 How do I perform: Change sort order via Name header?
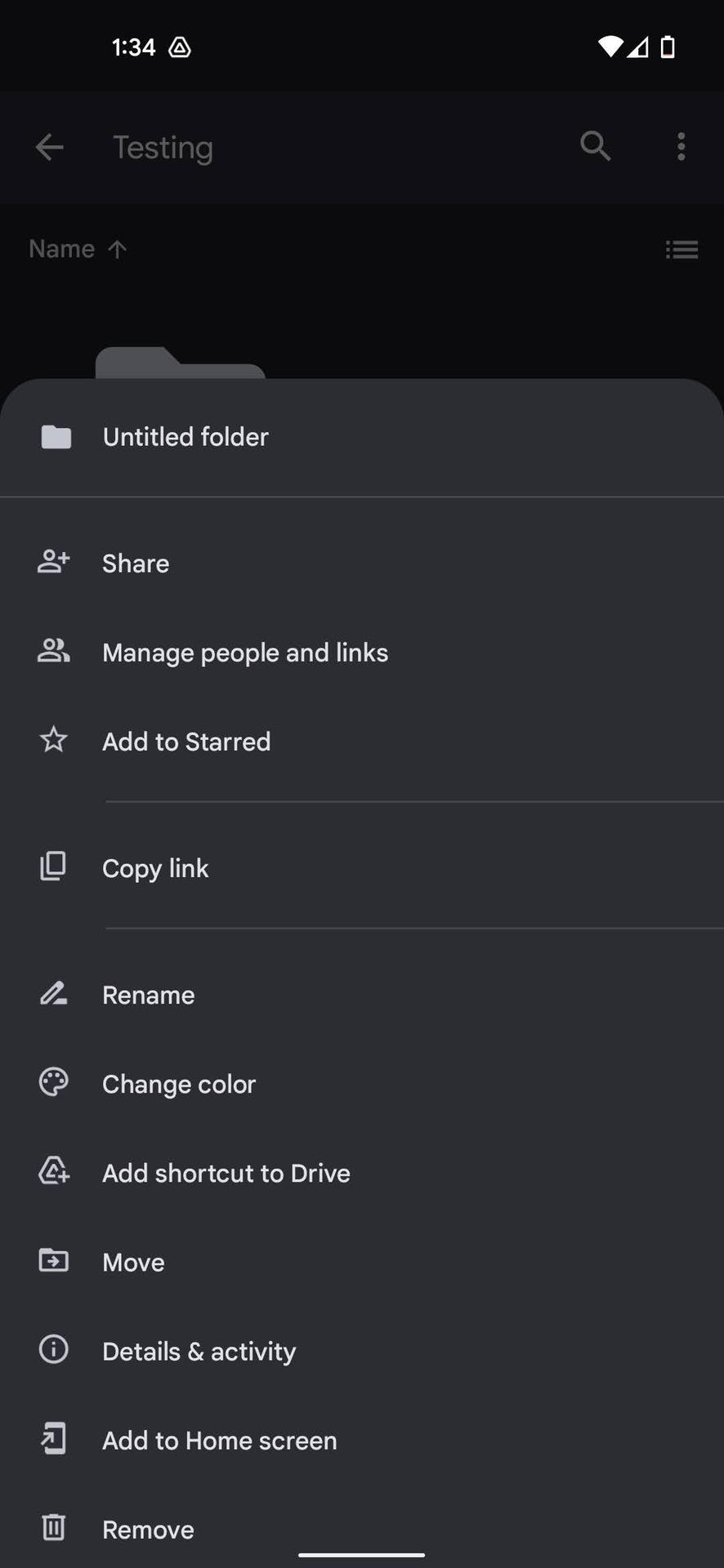click(78, 249)
